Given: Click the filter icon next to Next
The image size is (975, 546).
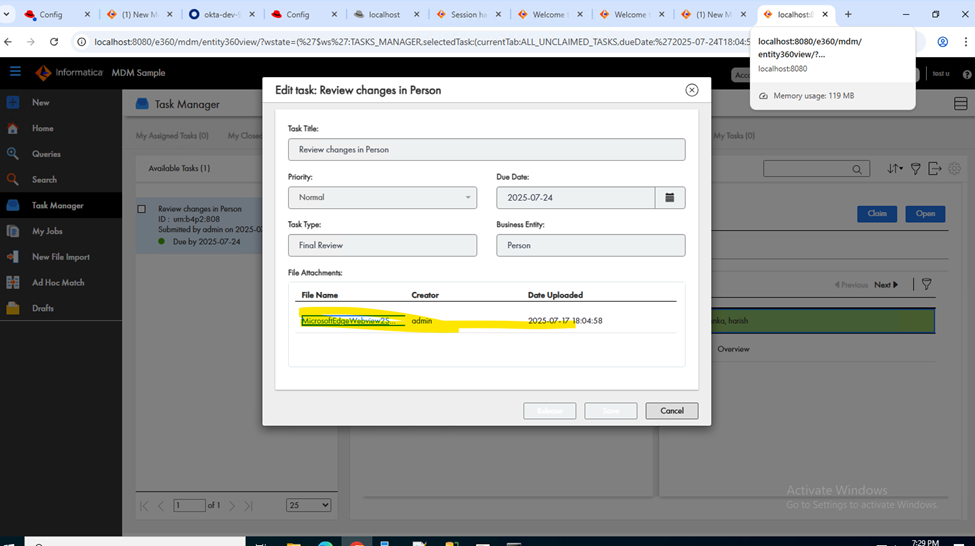Looking at the screenshot, I should [926, 284].
